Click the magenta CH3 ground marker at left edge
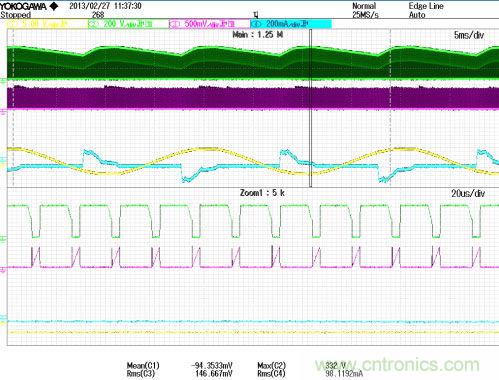The height and width of the screenshot is (380, 499). 3,111
